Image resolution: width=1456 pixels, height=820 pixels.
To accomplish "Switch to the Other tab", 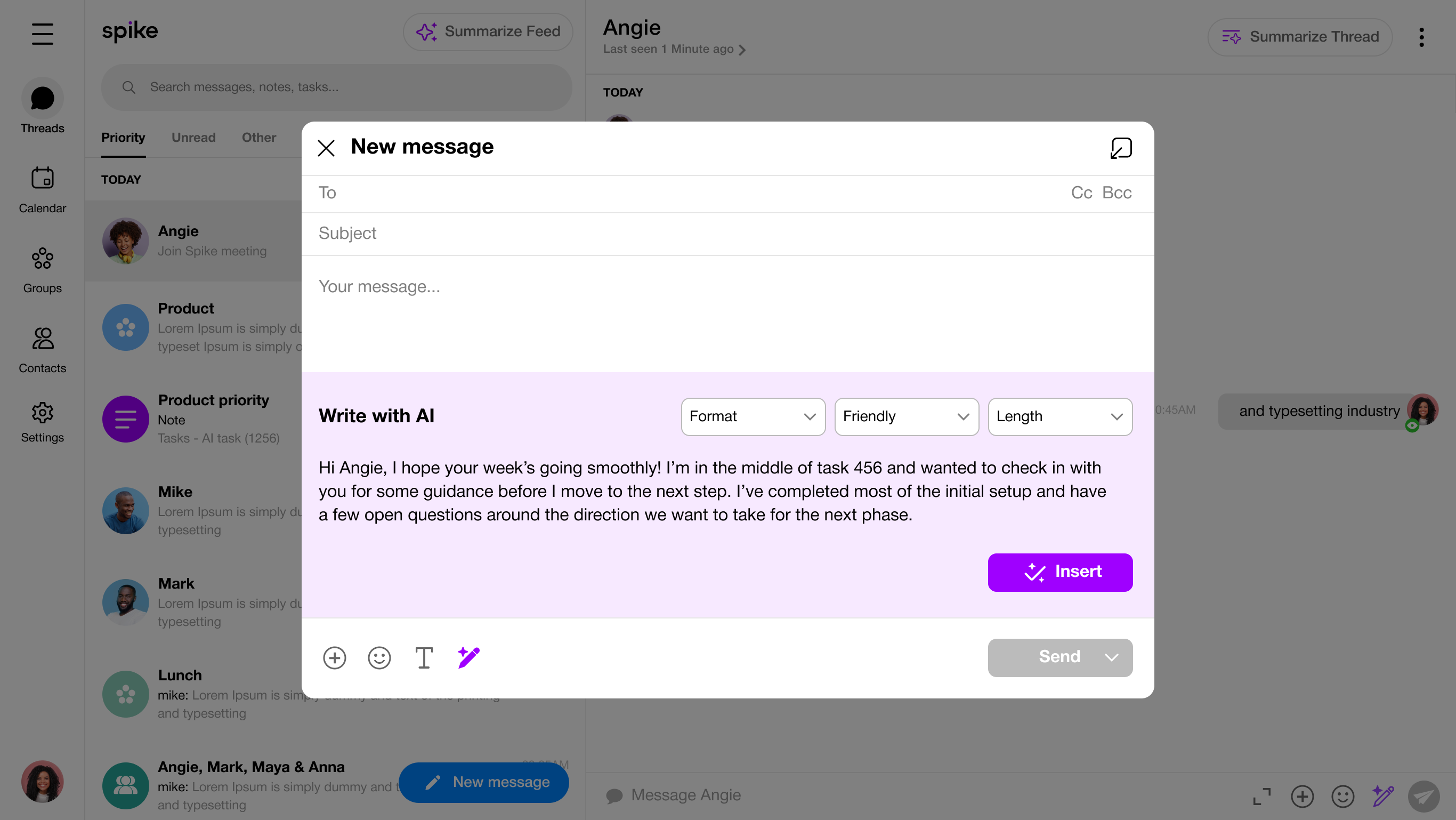I will [259, 138].
